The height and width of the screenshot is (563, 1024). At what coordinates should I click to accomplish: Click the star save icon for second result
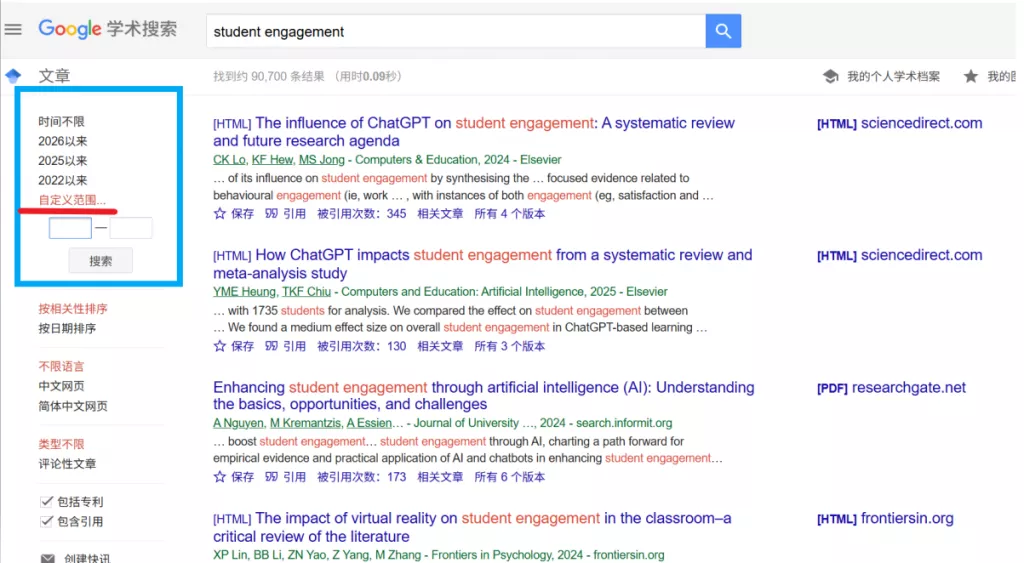point(220,346)
